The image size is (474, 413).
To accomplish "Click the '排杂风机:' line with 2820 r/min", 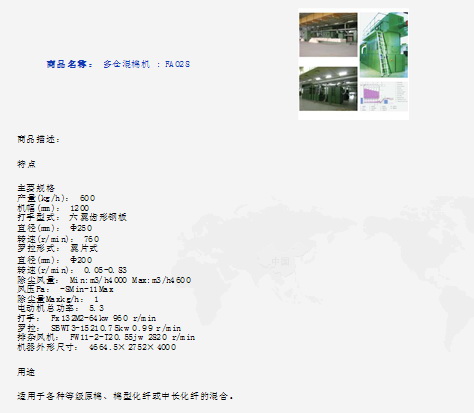I will 106,337.
